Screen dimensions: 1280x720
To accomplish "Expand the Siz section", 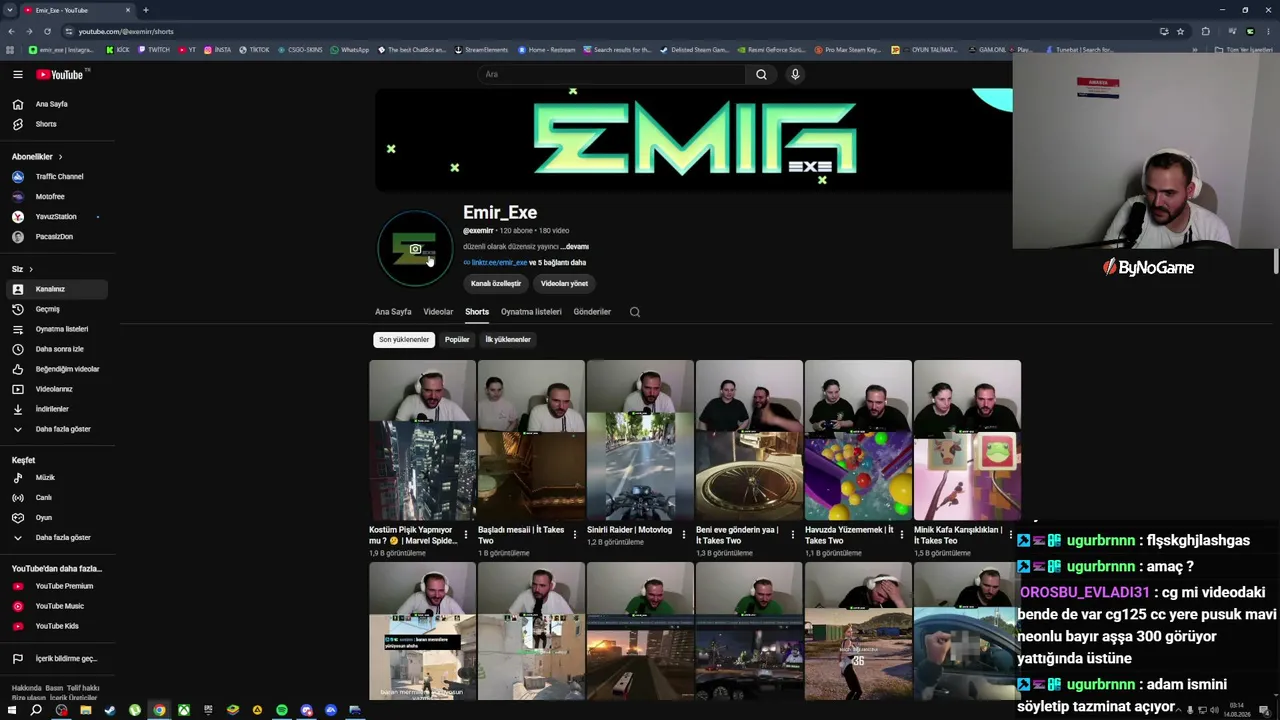I will tap(22, 269).
